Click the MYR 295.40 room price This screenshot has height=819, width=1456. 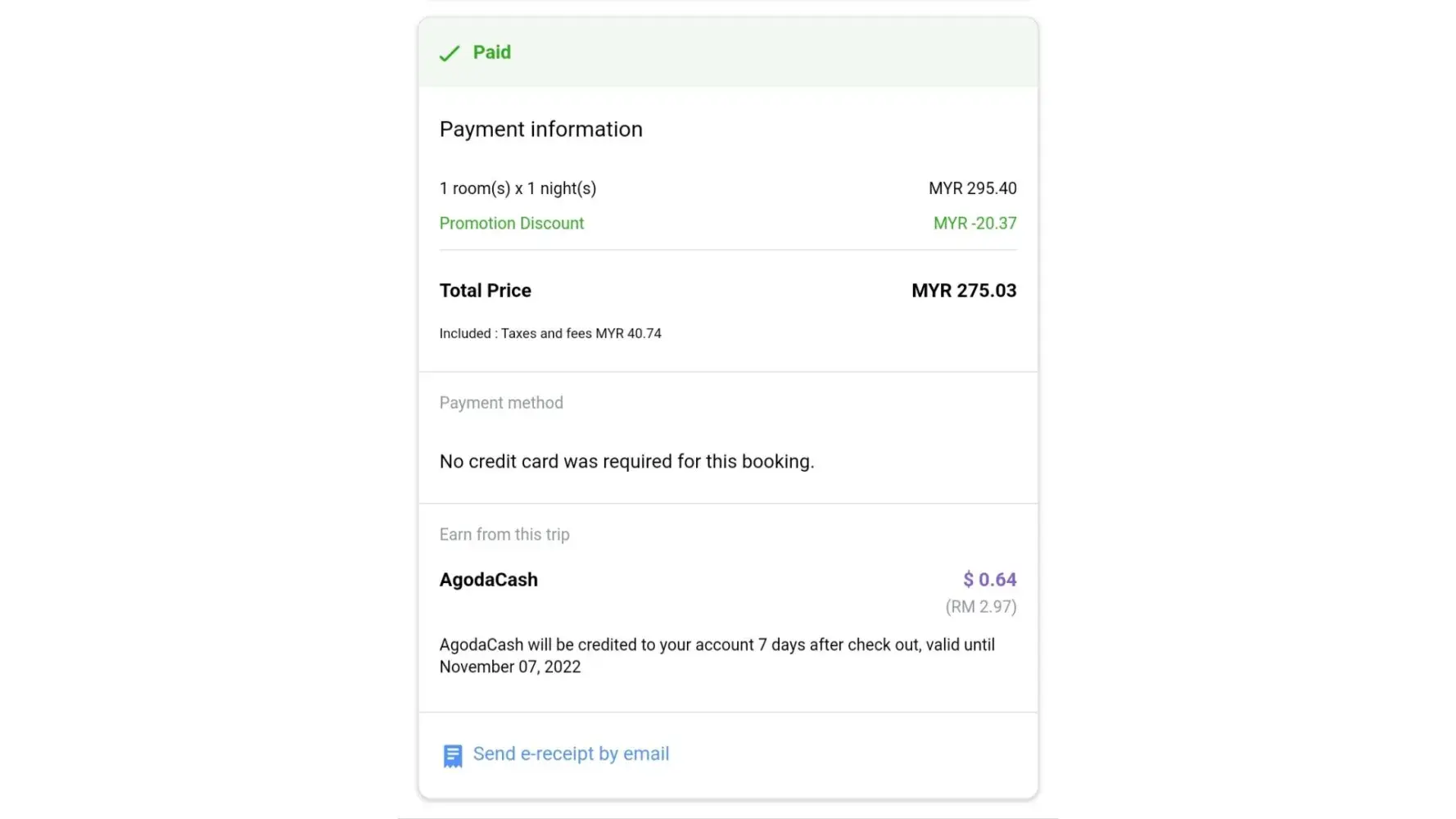click(972, 188)
